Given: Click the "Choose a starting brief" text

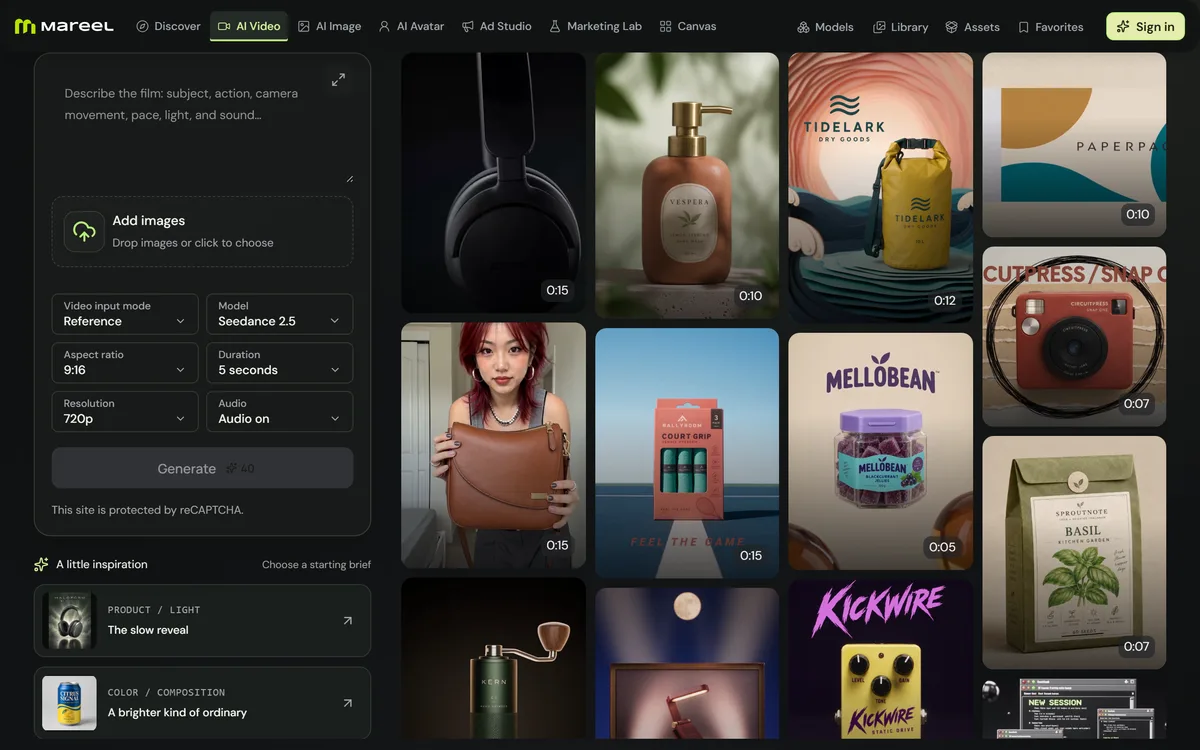Looking at the screenshot, I should pyautogui.click(x=316, y=565).
